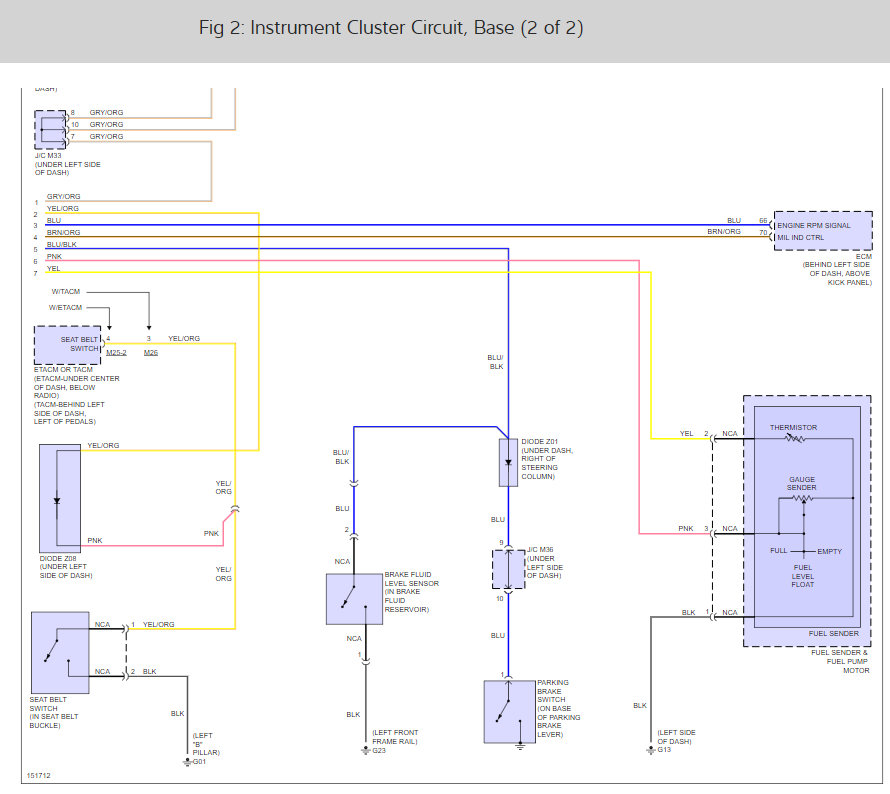Click the 'BLU' label near ECM pin 66

pyautogui.click(x=734, y=220)
